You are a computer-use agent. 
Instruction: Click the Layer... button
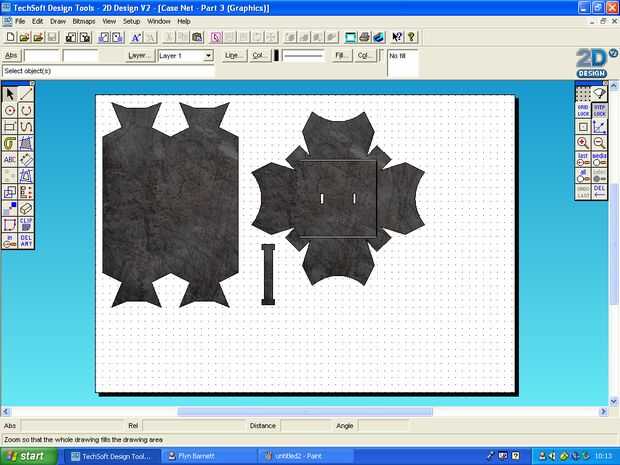pos(138,56)
